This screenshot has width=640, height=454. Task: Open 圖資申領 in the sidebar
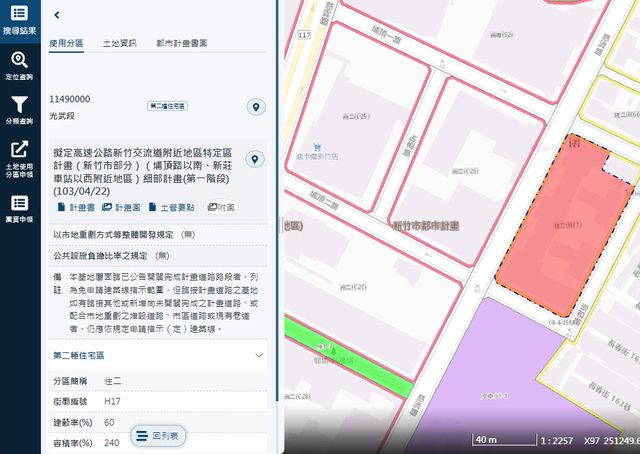[x=19, y=208]
